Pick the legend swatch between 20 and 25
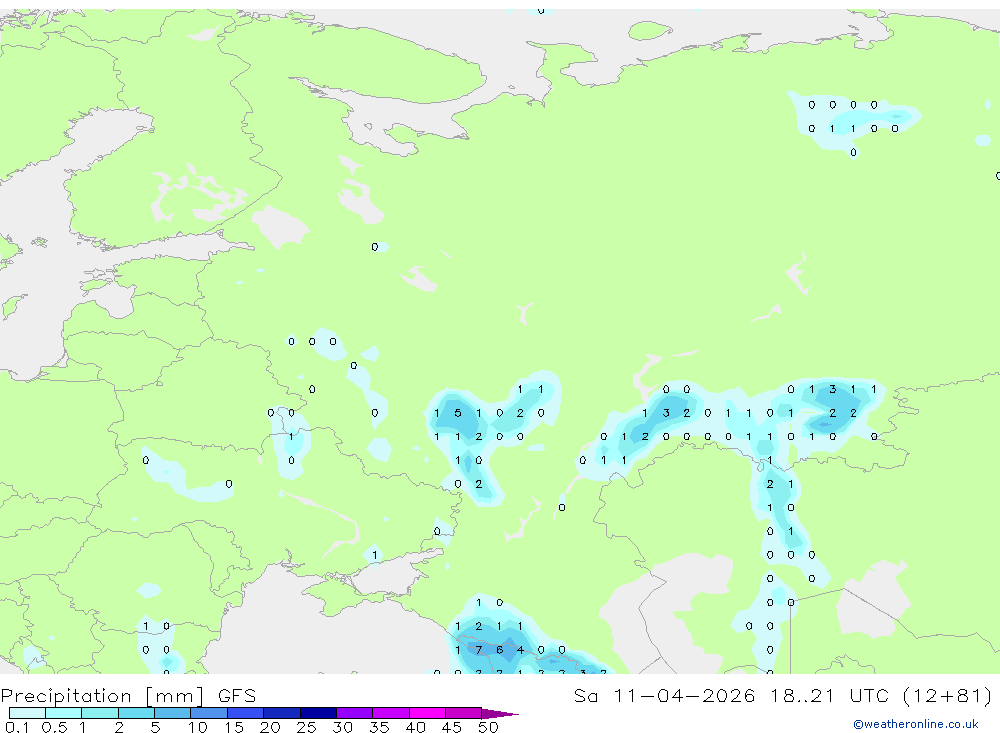The width and height of the screenshot is (1000, 733). (x=282, y=713)
